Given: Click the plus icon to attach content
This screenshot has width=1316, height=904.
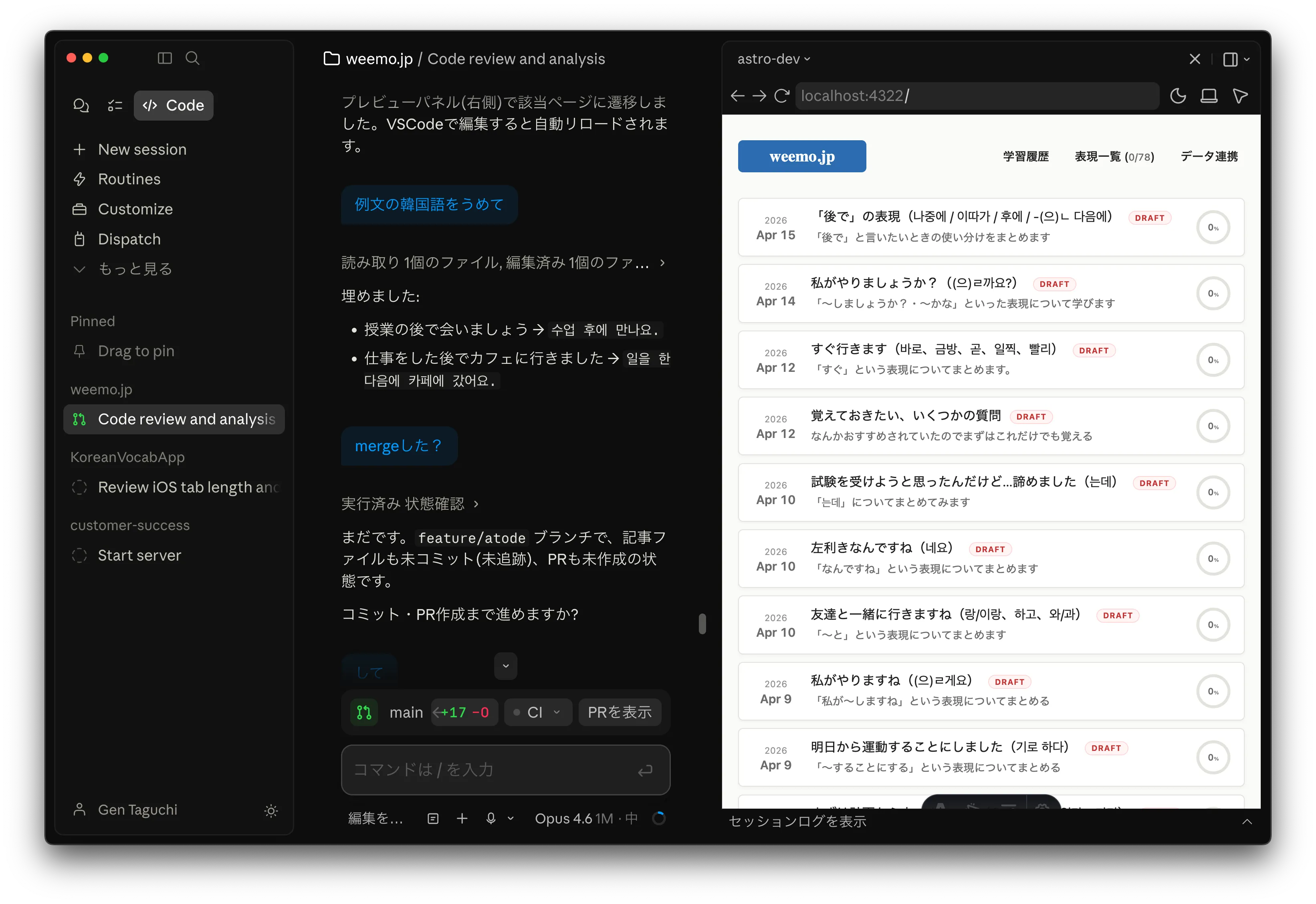Looking at the screenshot, I should pyautogui.click(x=462, y=819).
